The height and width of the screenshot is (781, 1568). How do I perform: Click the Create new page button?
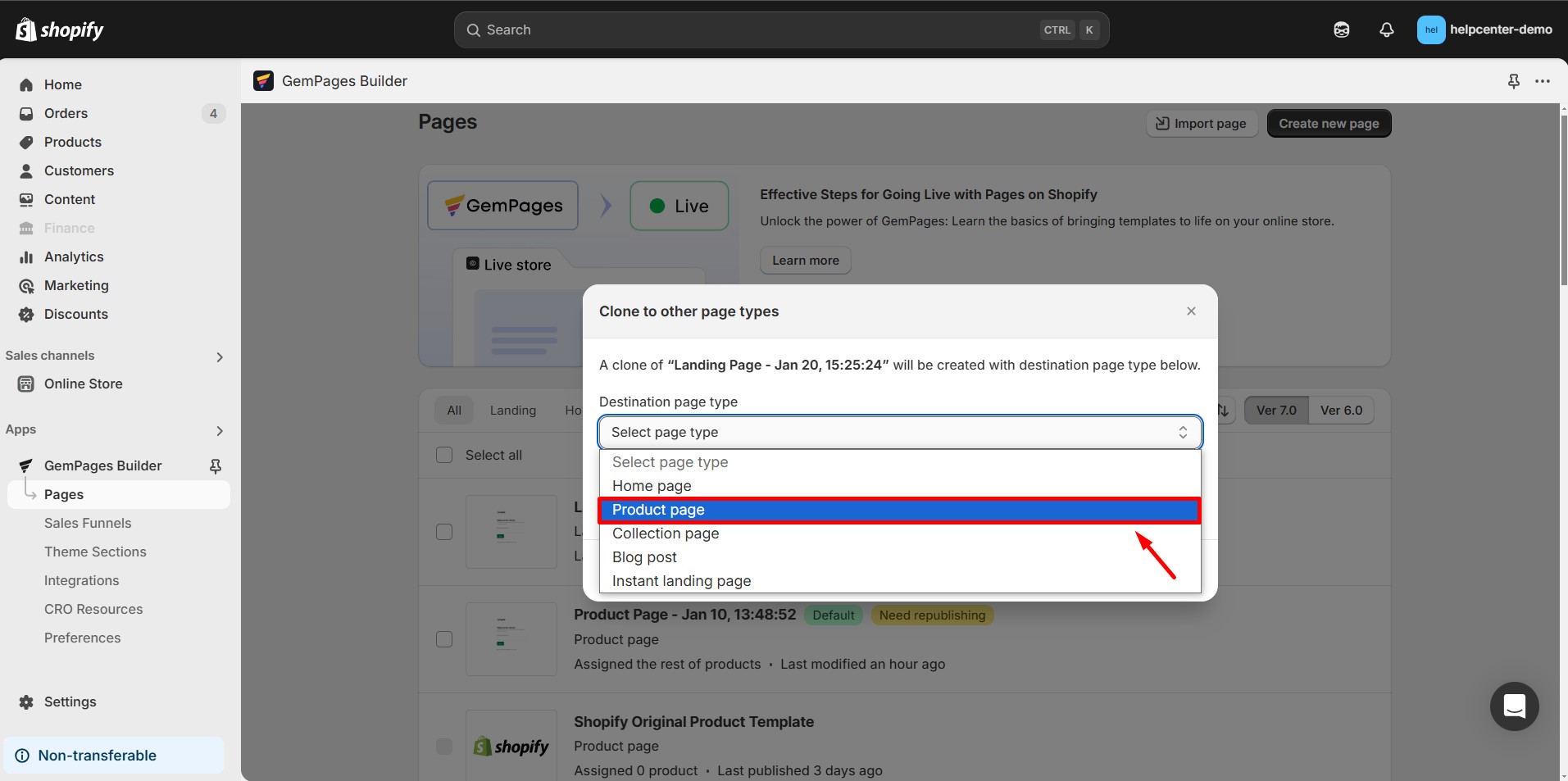[1328, 123]
